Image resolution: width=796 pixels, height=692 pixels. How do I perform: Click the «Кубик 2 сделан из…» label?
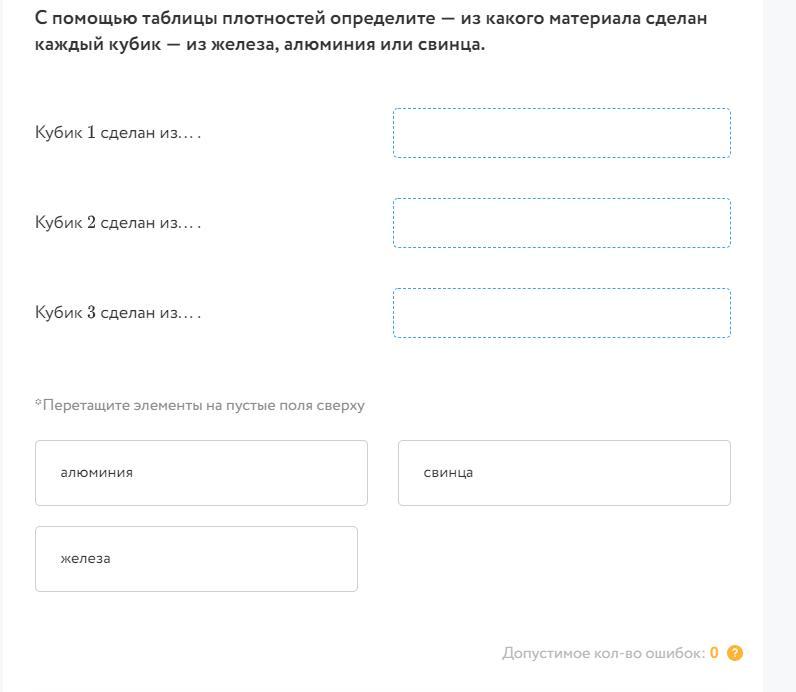click(x=118, y=223)
